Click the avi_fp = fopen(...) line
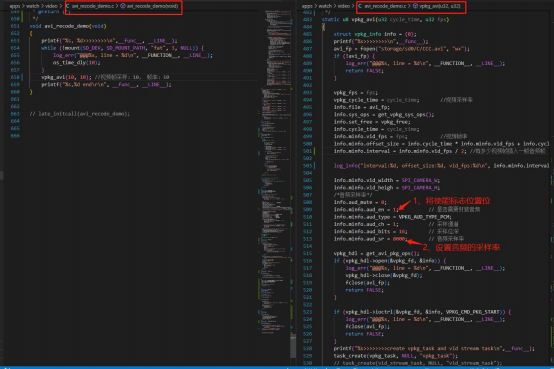 point(401,49)
